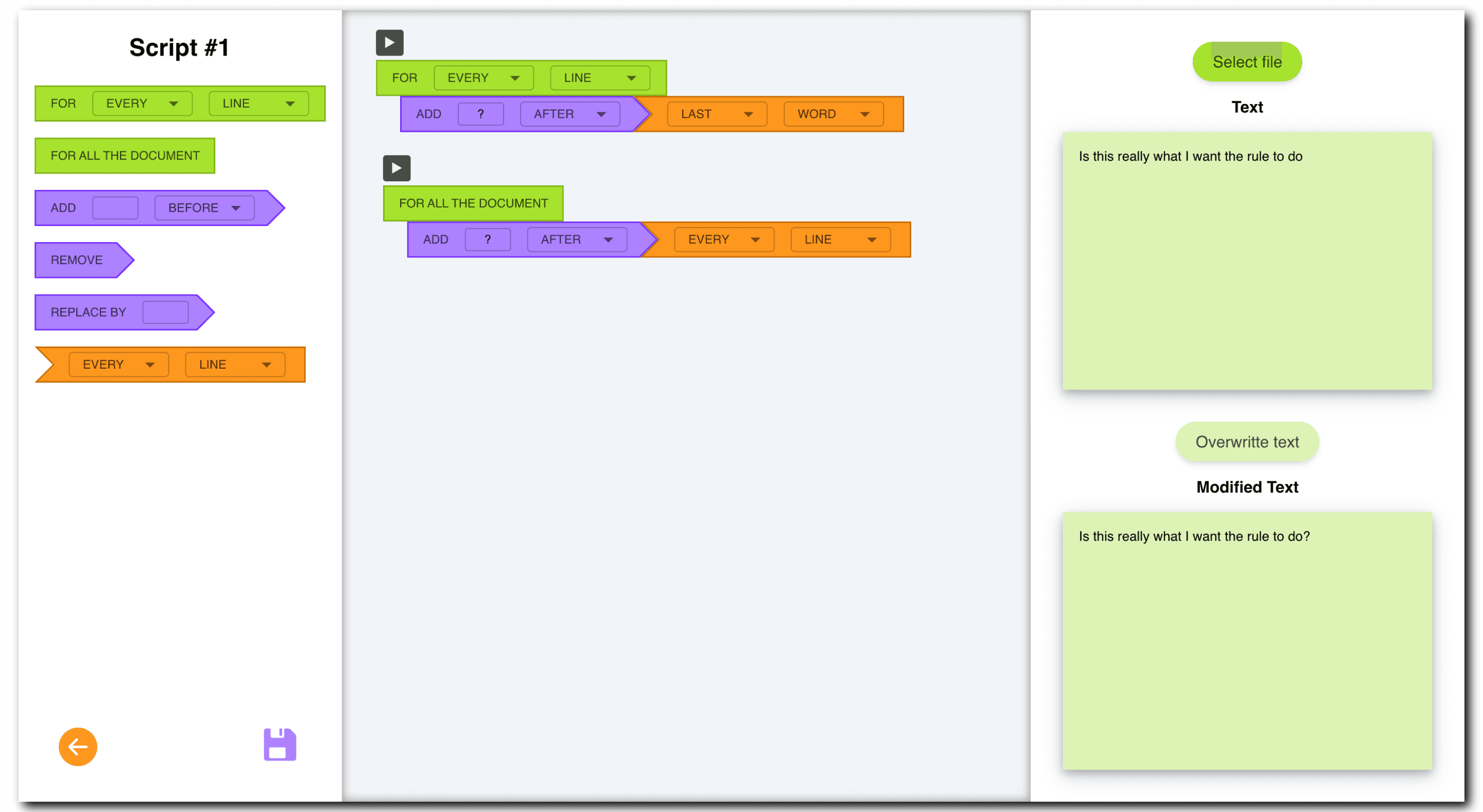Open LINE dropdown in palette FOR block
Screen dimensions: 1483x812
258,103
